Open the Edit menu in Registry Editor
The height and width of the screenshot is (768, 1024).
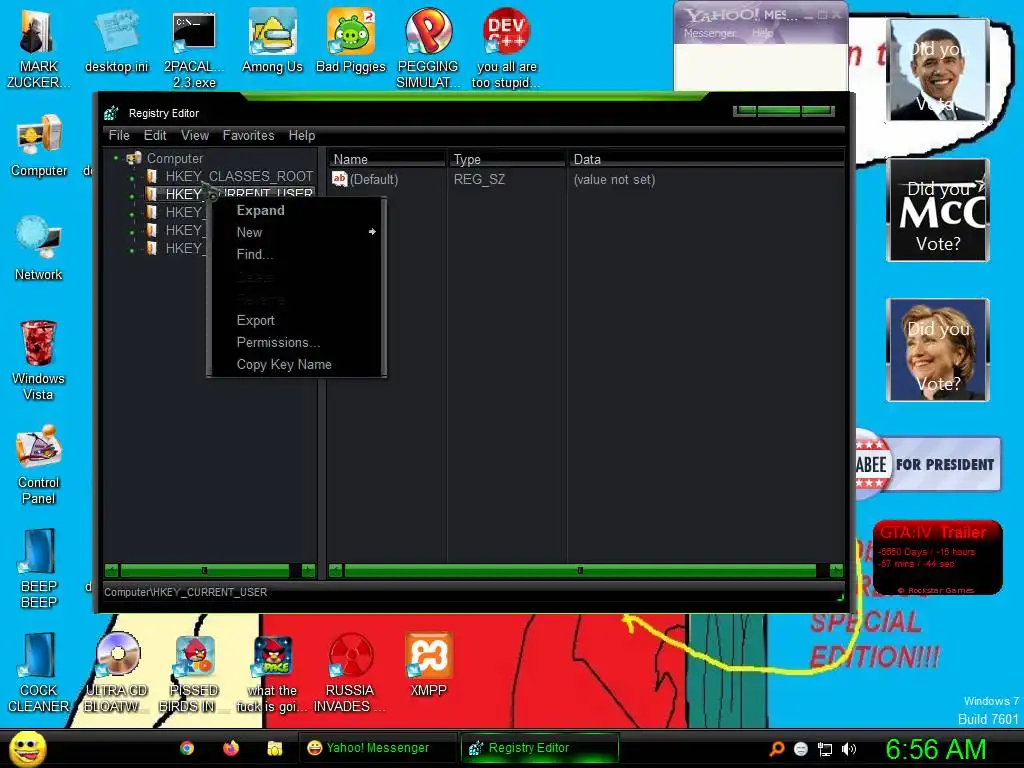click(x=155, y=135)
